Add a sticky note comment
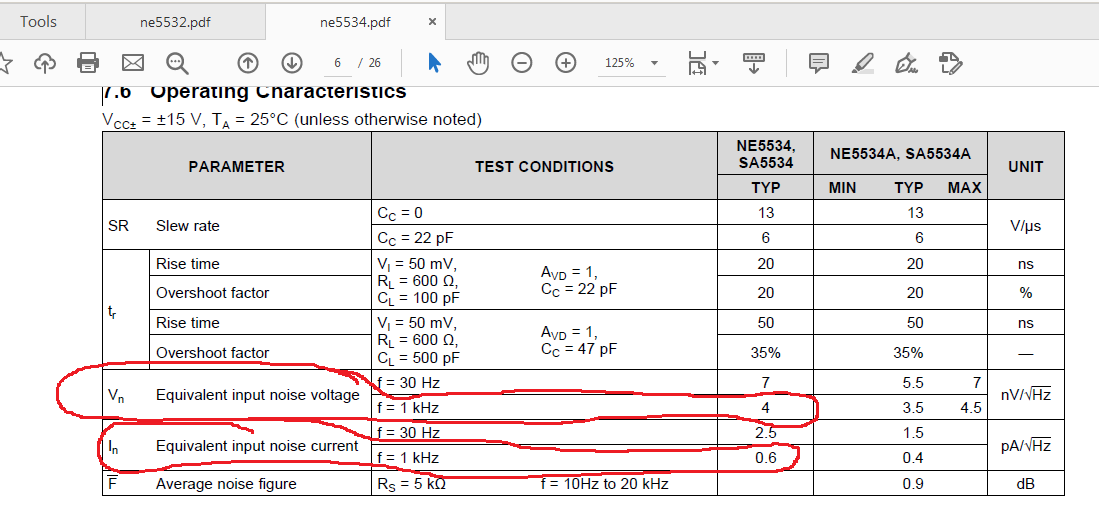1099x530 pixels. [x=819, y=63]
